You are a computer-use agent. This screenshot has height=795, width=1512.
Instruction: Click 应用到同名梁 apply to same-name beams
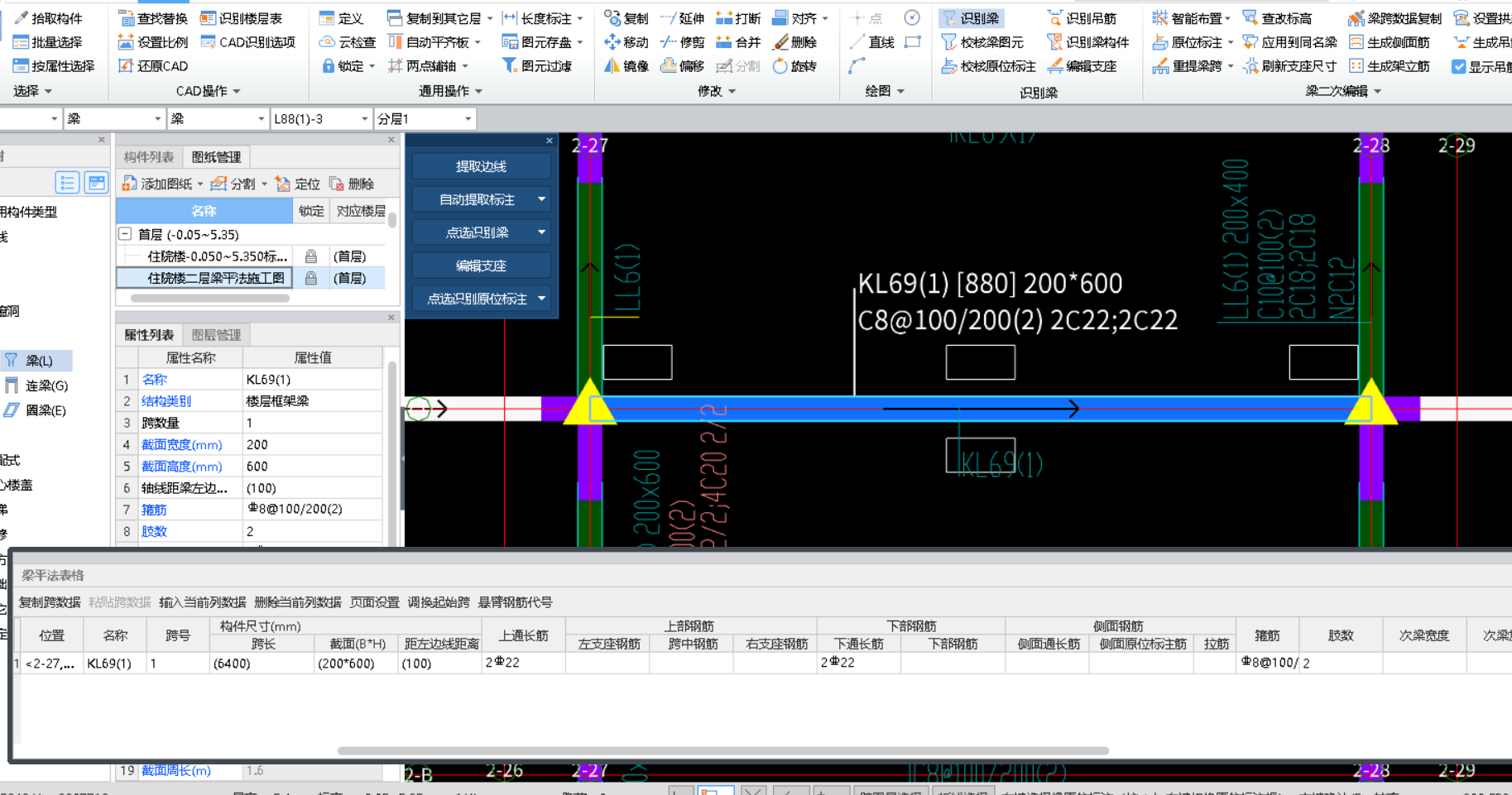click(x=1289, y=42)
